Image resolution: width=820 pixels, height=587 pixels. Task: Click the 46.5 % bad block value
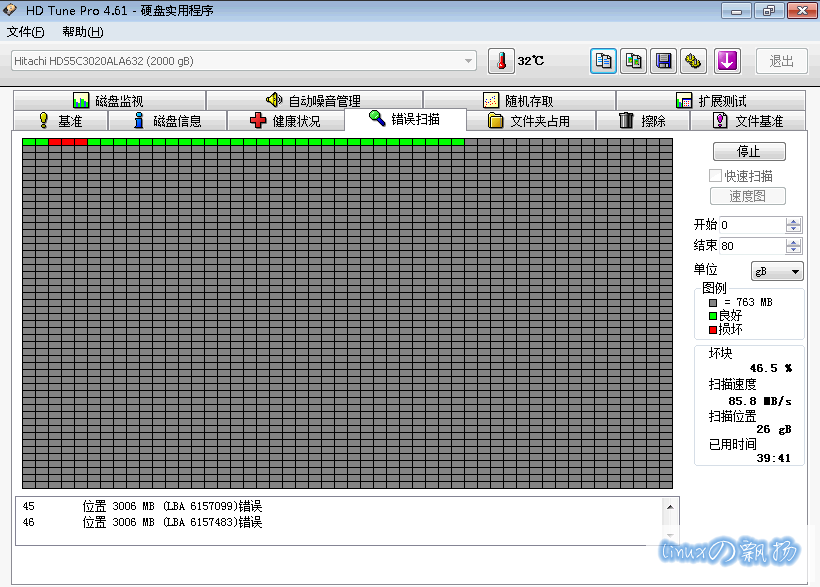771,368
